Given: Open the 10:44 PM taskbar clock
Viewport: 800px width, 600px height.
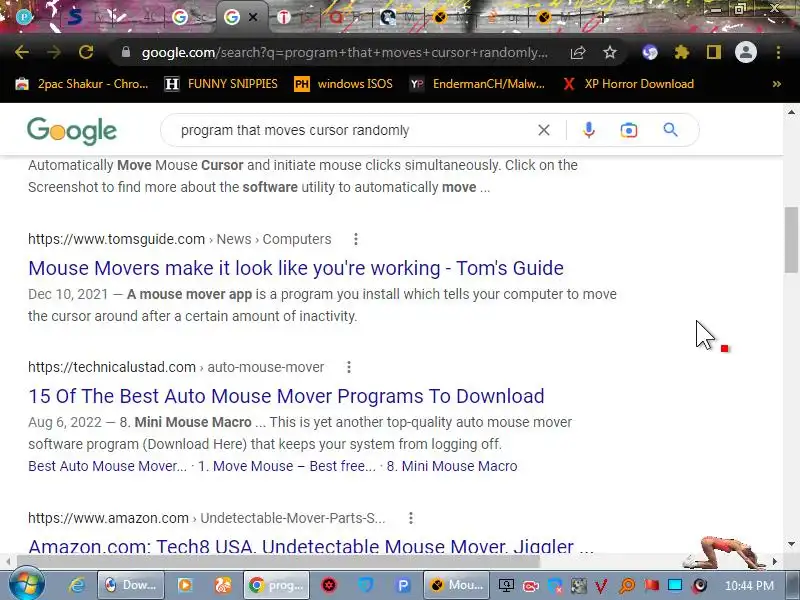Looking at the screenshot, I should click(749, 585).
